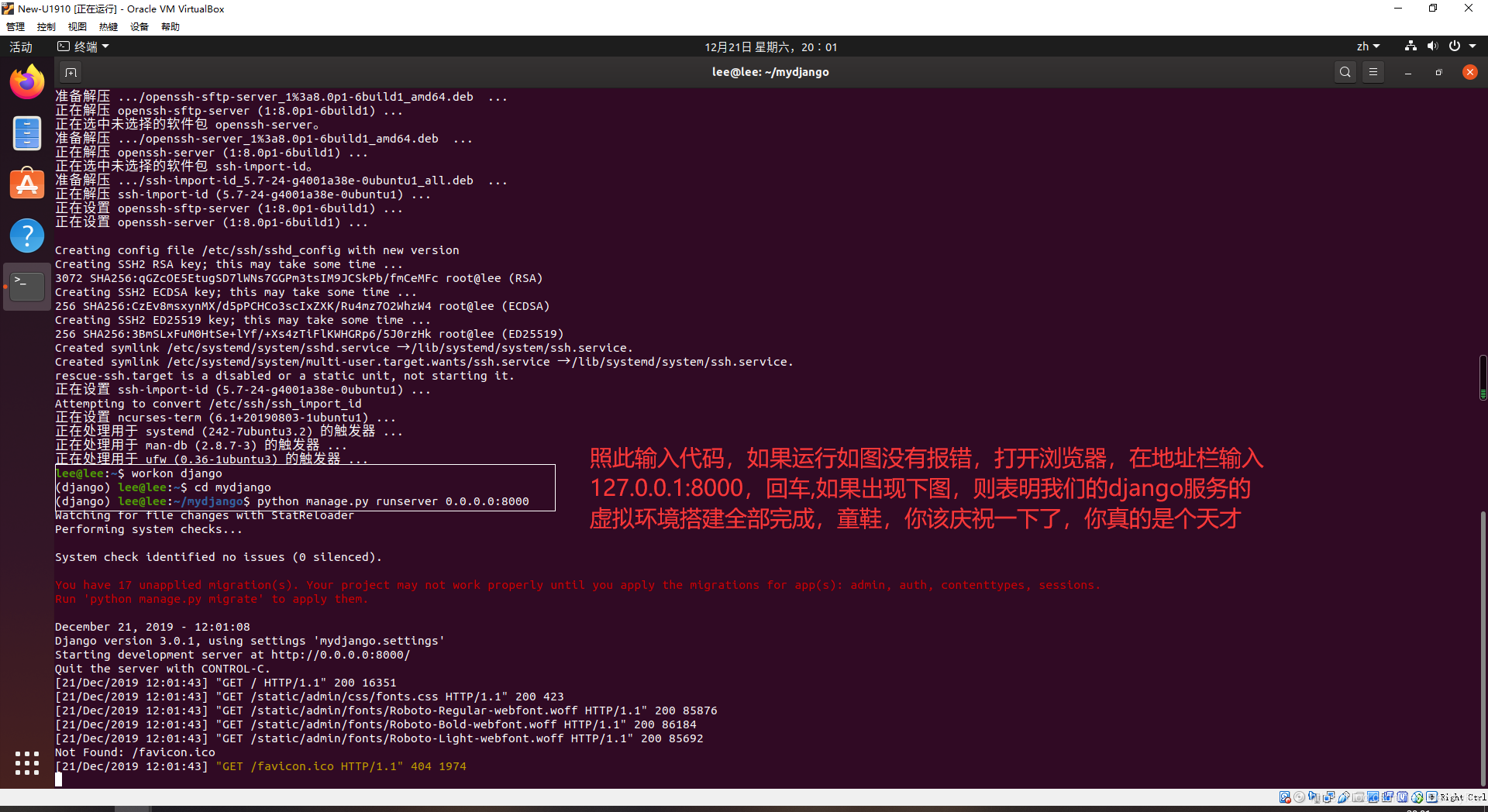
Task: Open the 帮助 menu in VirtualBox
Action: point(170,27)
